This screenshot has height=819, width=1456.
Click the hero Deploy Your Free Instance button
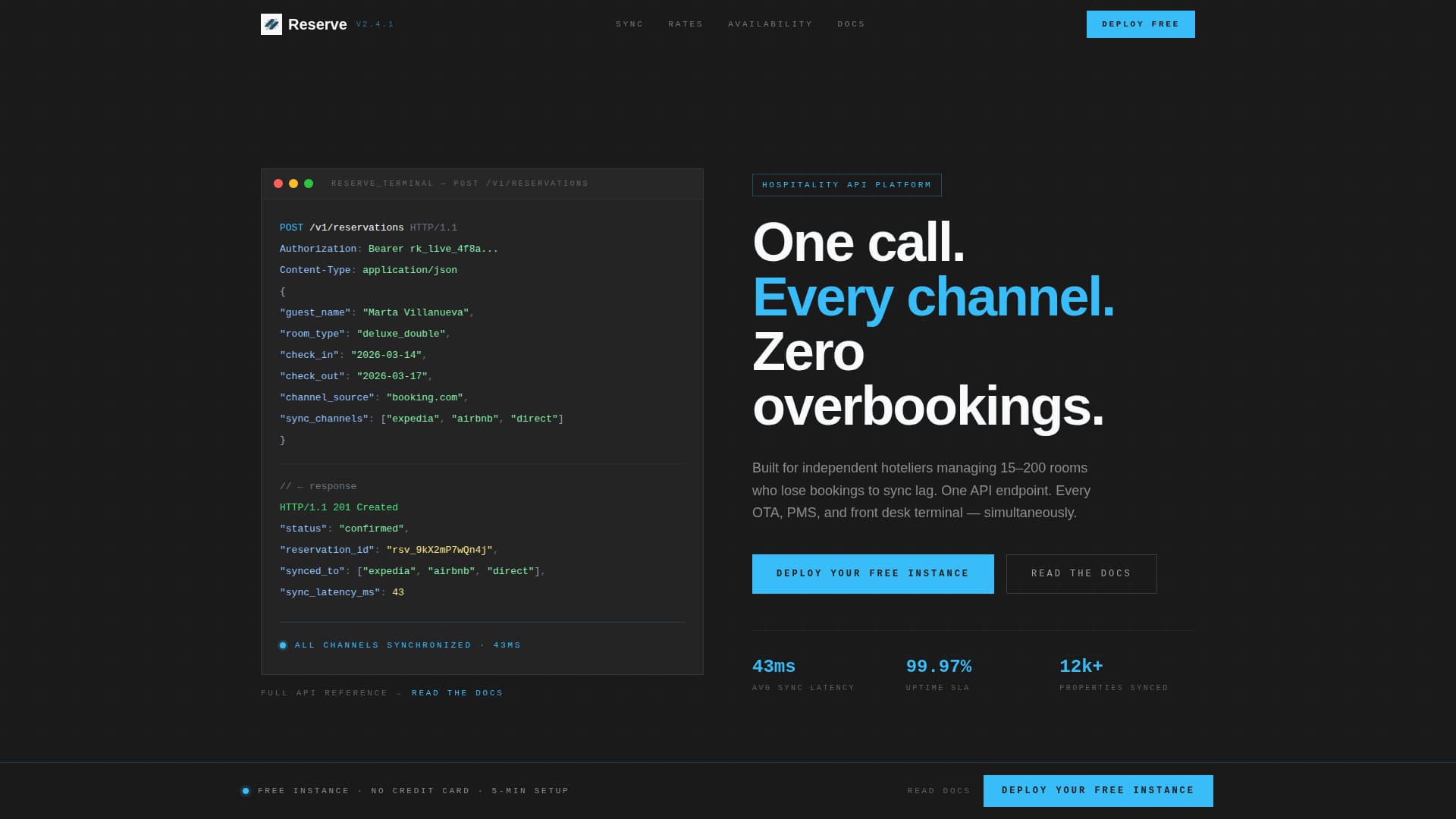(873, 574)
